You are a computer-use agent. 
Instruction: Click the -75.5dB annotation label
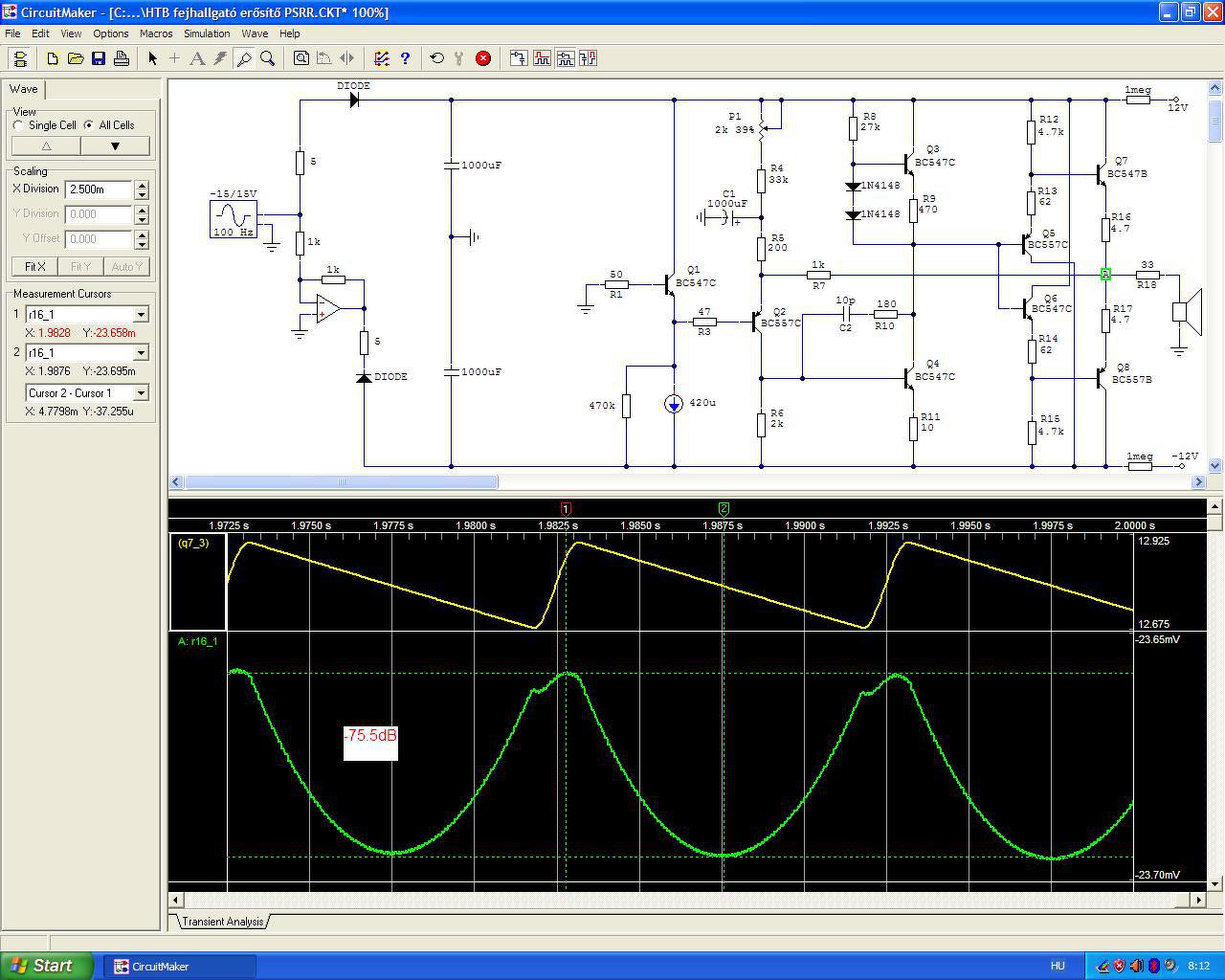click(x=370, y=737)
